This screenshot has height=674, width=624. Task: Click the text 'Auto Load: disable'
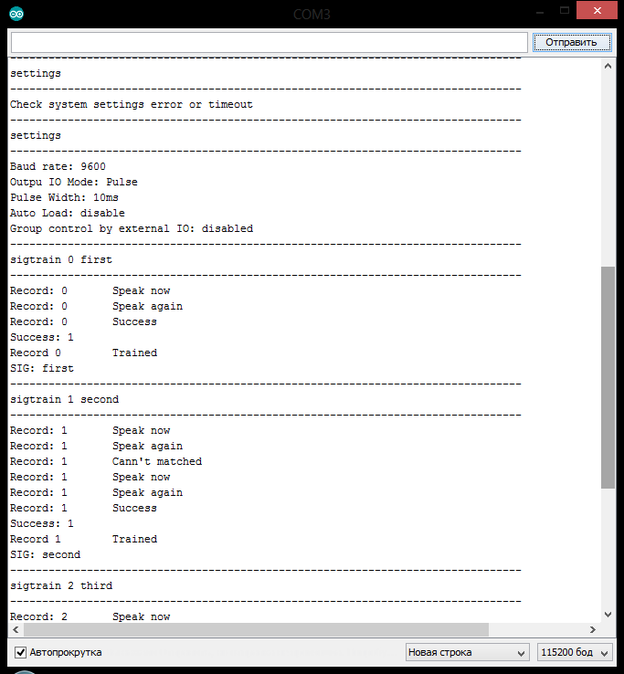coord(67,213)
